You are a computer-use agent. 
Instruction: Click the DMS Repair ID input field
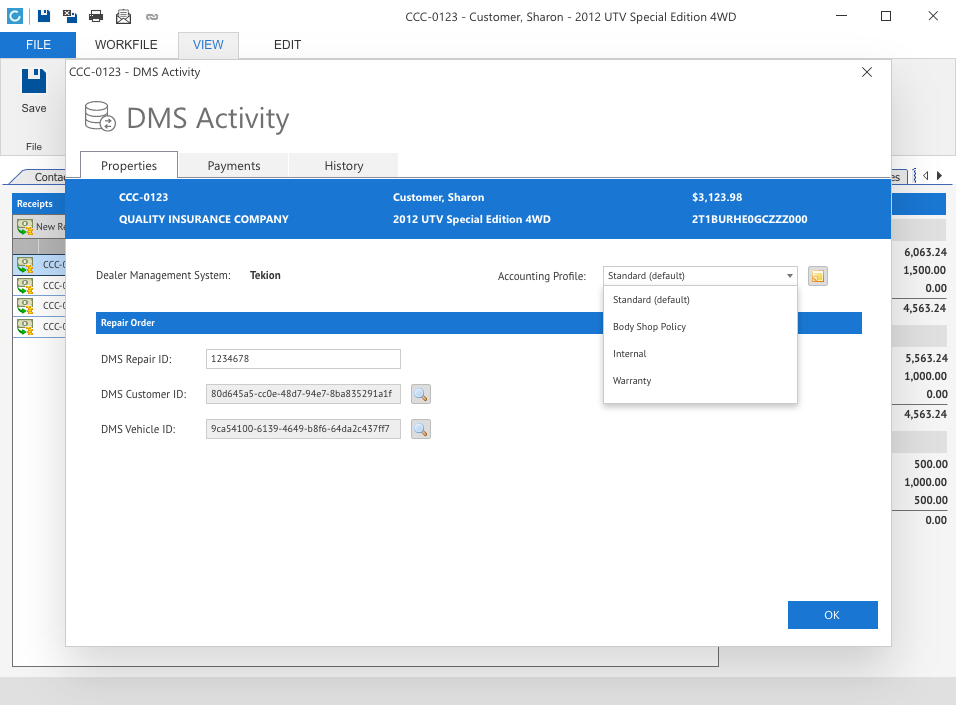303,359
